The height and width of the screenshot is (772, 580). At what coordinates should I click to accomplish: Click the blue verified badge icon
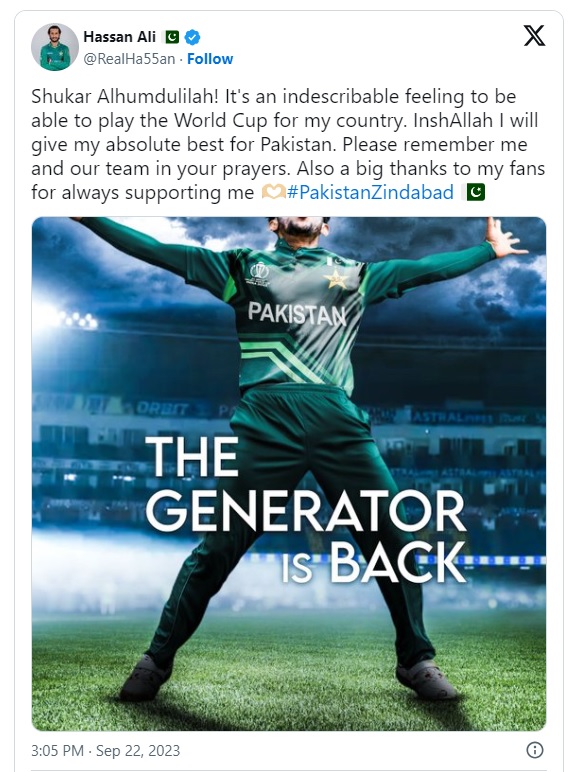(192, 37)
